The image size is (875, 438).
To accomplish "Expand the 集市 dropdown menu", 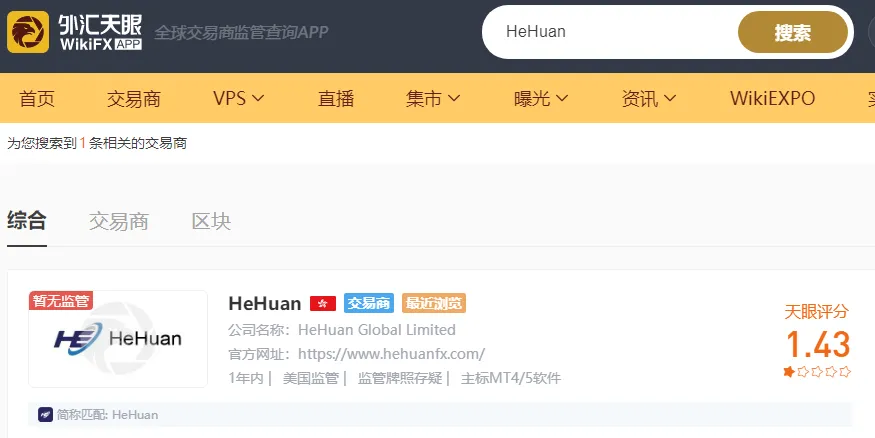I will (x=433, y=98).
